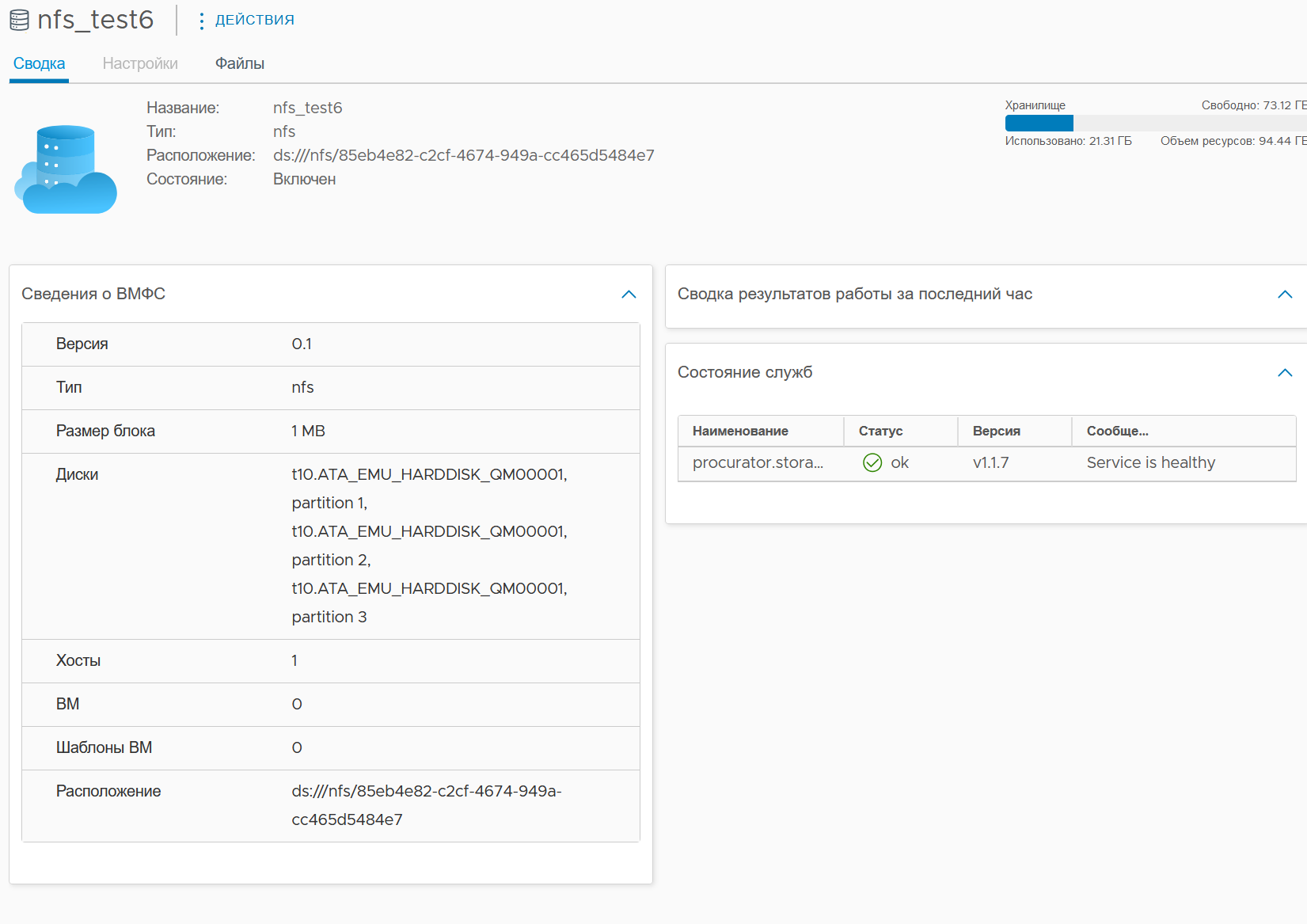Collapse Сводка результатов работы за последний час
Image resolution: width=1307 pixels, height=924 pixels.
(x=1285, y=295)
